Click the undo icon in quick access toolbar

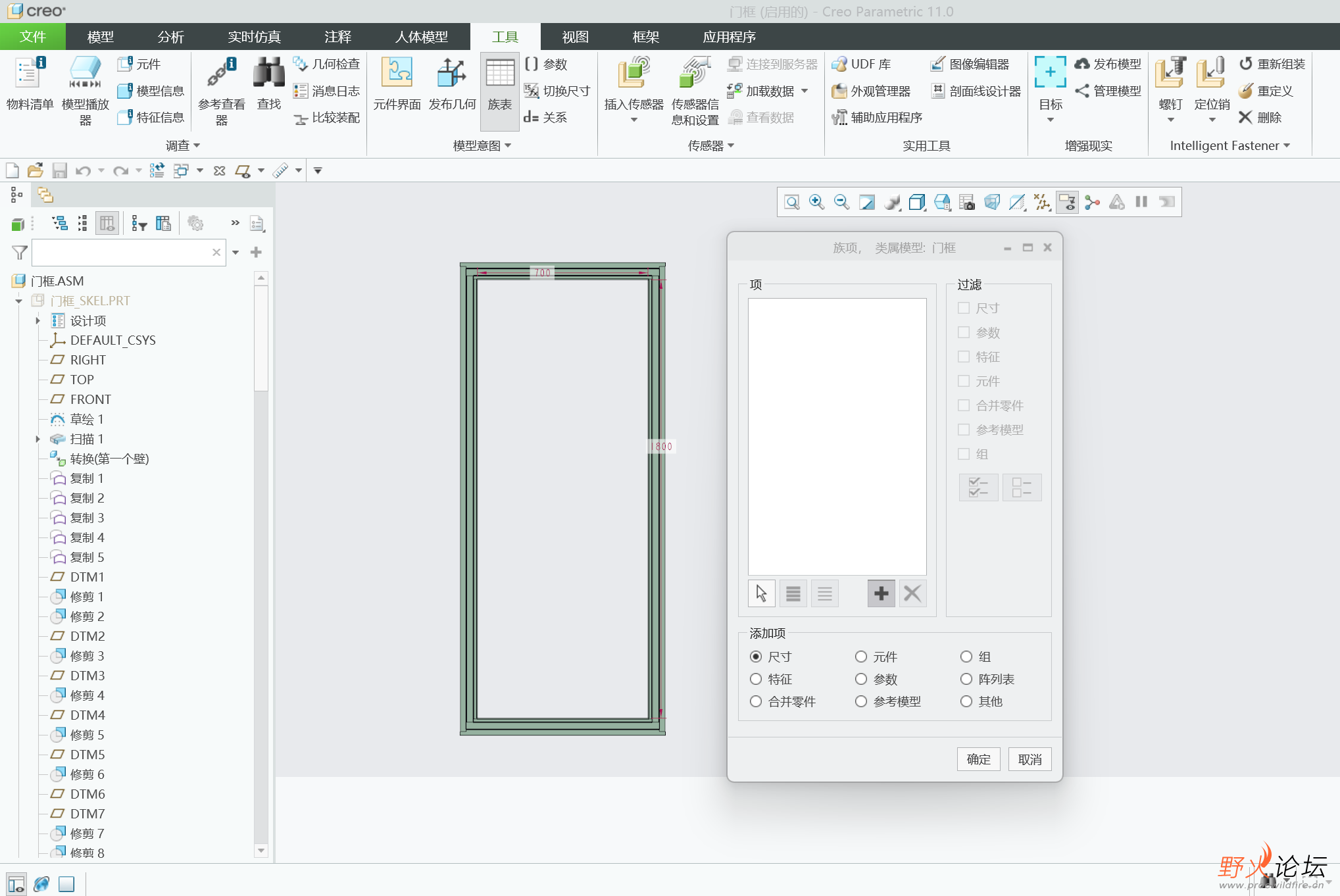pos(83,170)
